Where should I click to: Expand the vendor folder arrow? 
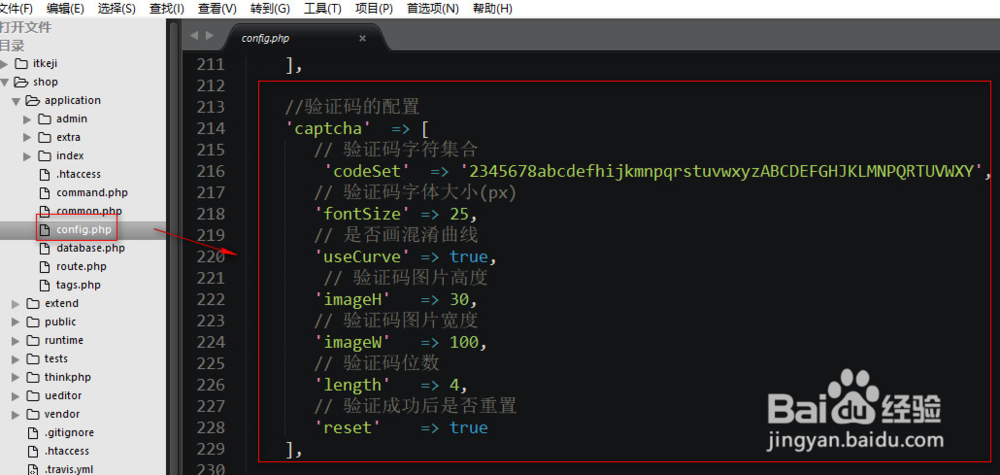(16, 414)
